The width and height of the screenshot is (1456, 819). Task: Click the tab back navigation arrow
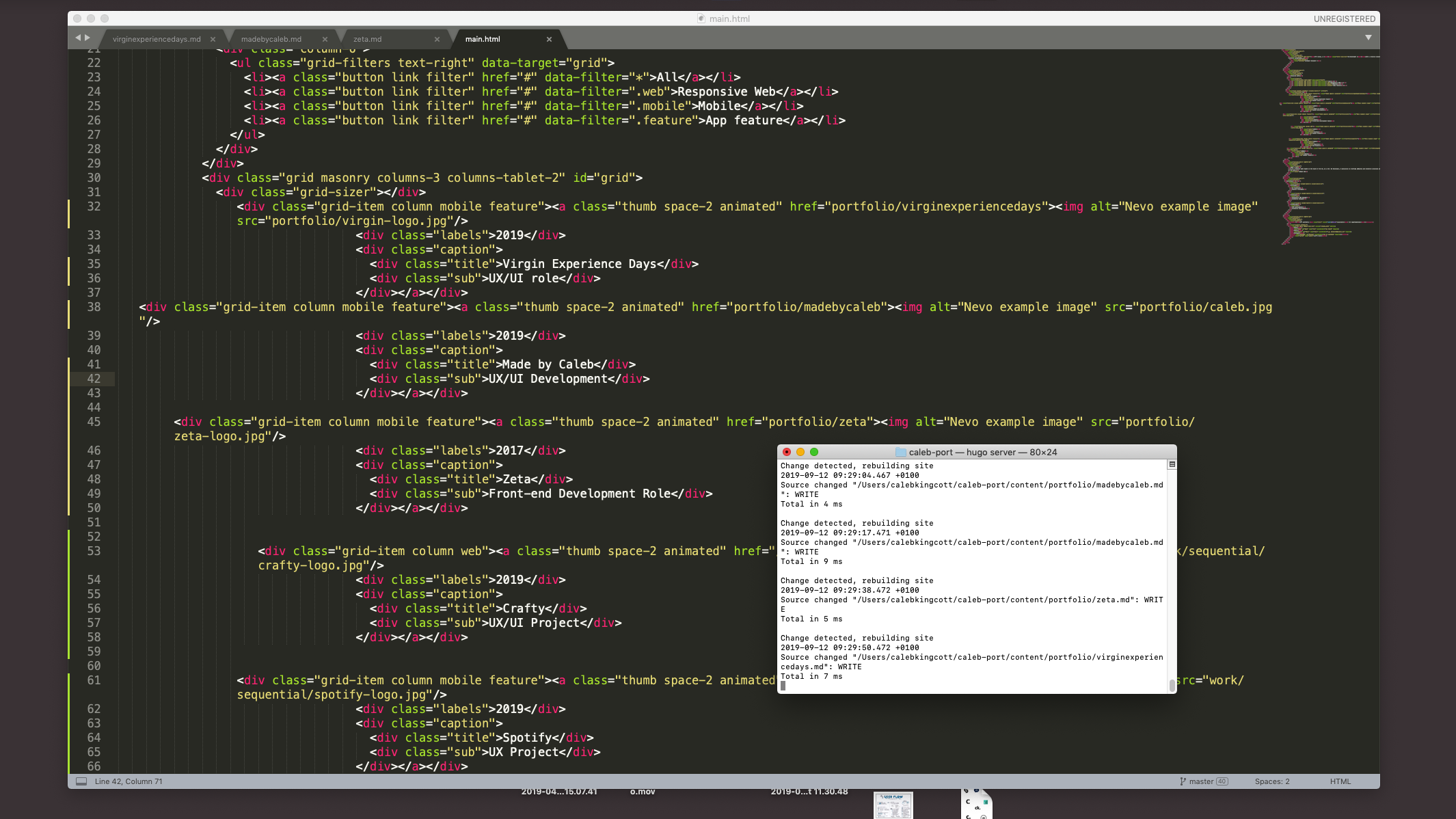[x=78, y=38]
